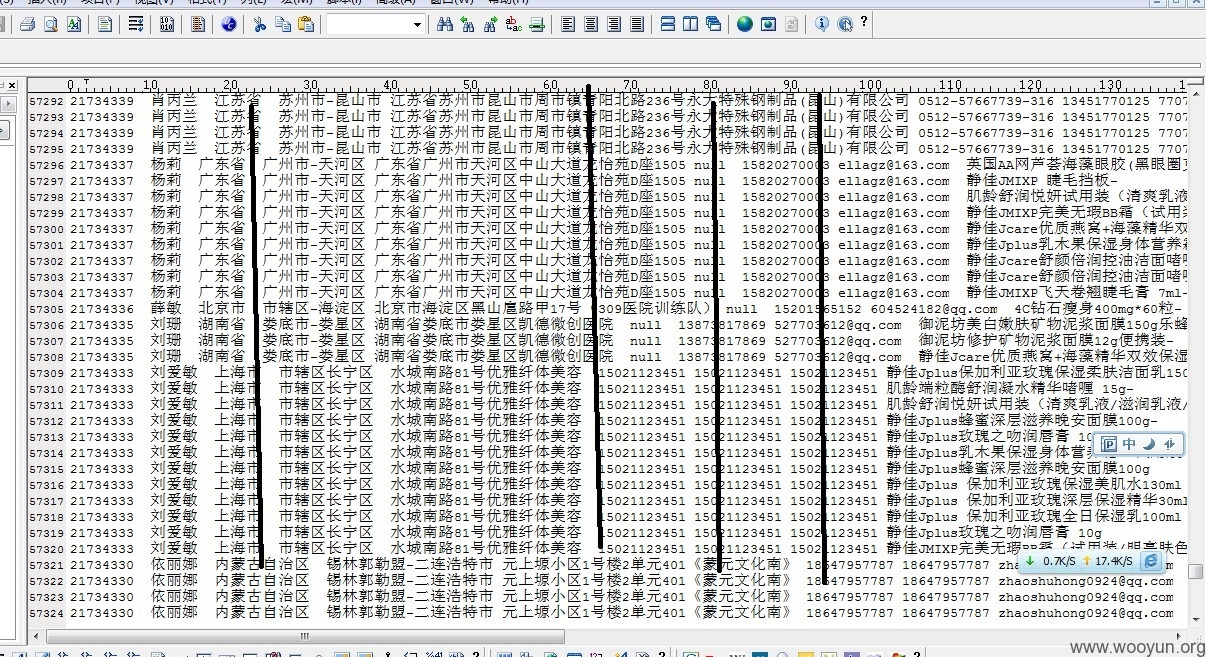Click the blue browser view icon
Screen dimensions: 1206x657
coord(229,24)
